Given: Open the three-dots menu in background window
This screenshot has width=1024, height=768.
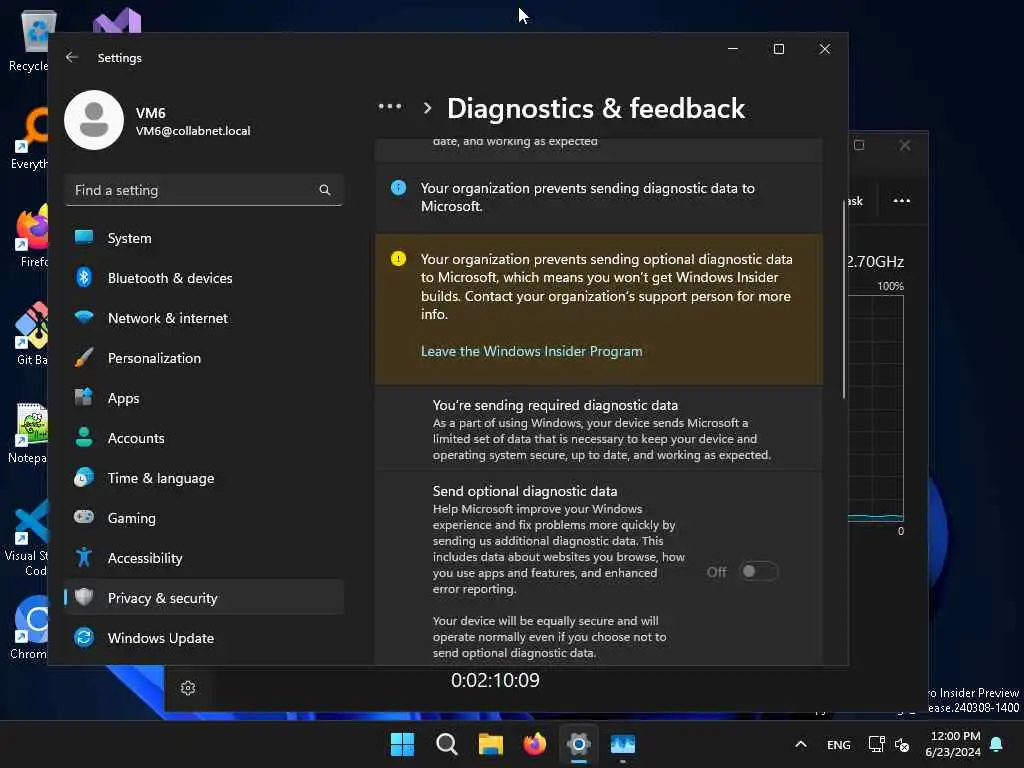Looking at the screenshot, I should [902, 200].
